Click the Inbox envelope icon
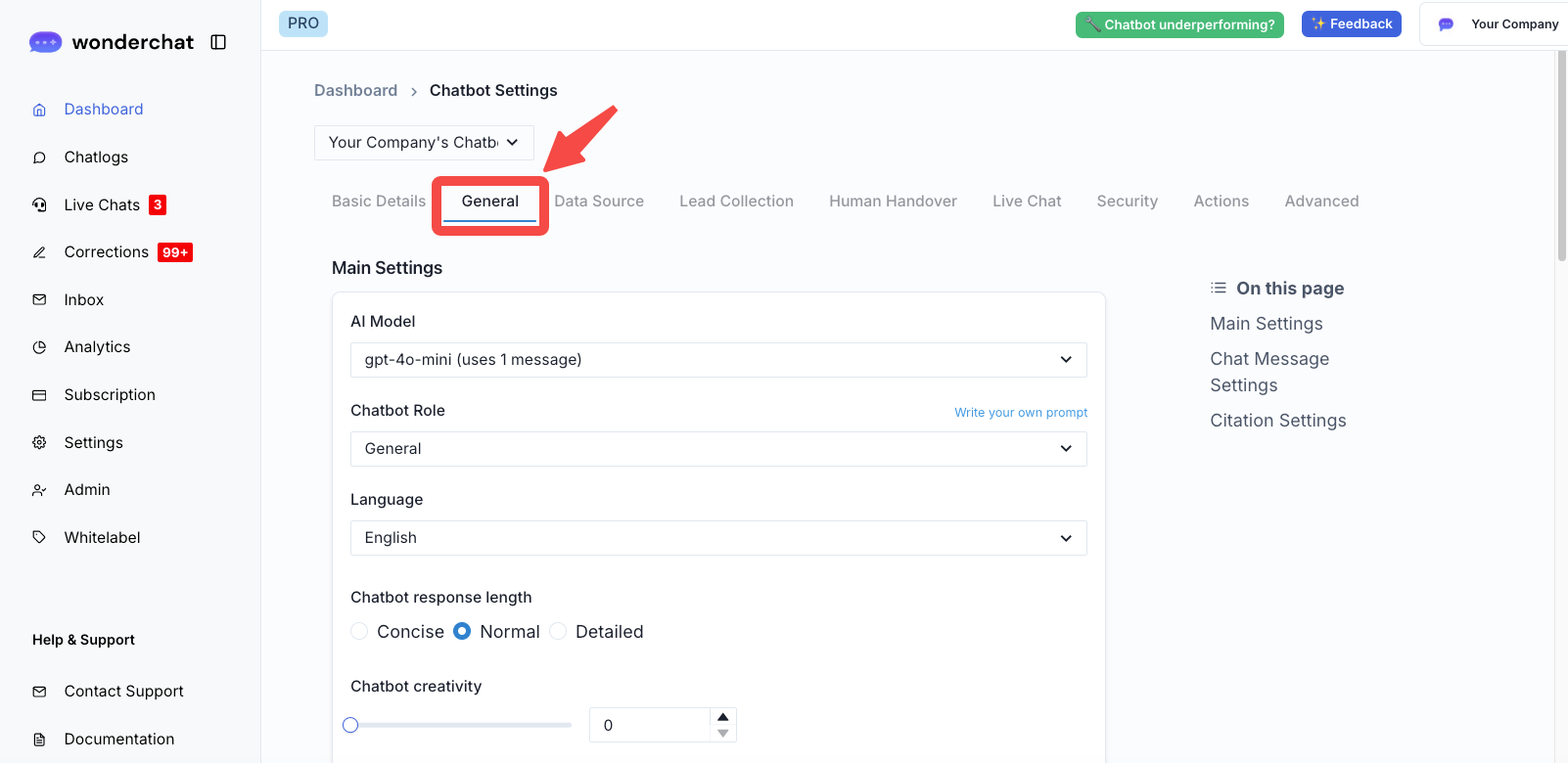The height and width of the screenshot is (763, 1568). click(39, 299)
